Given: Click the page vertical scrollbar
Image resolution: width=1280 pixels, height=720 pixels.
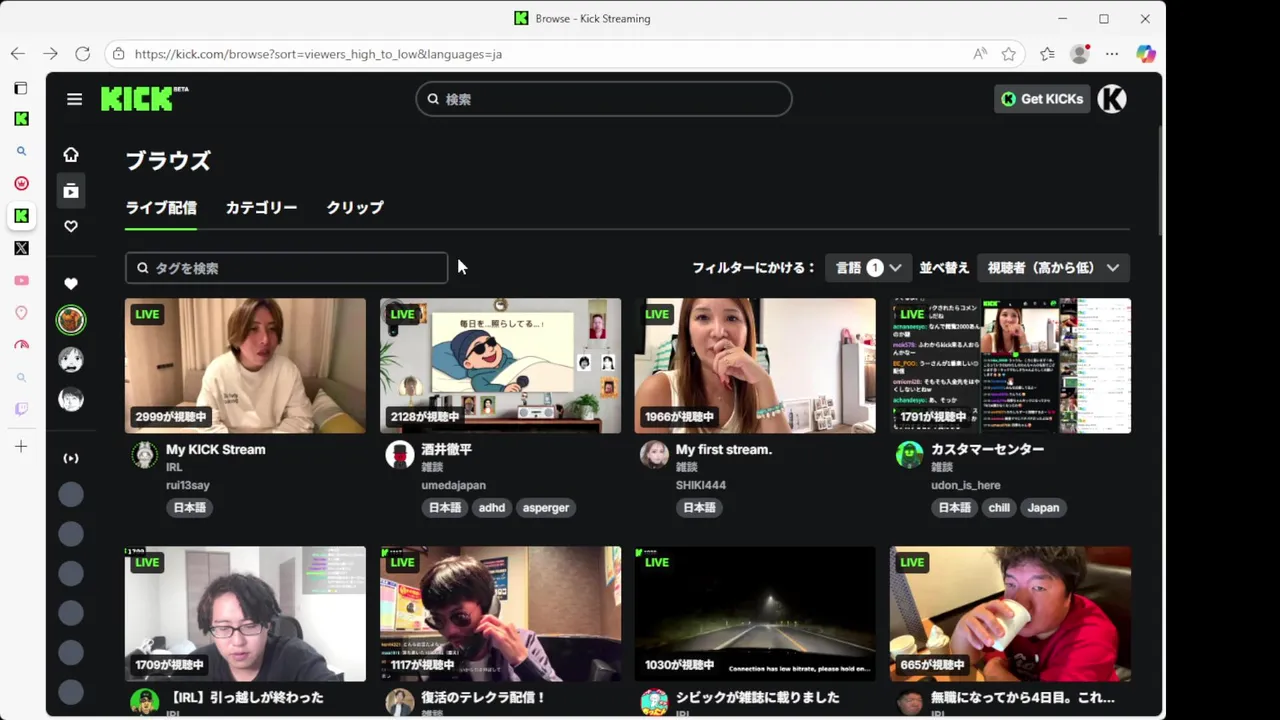Looking at the screenshot, I should 1160,180.
